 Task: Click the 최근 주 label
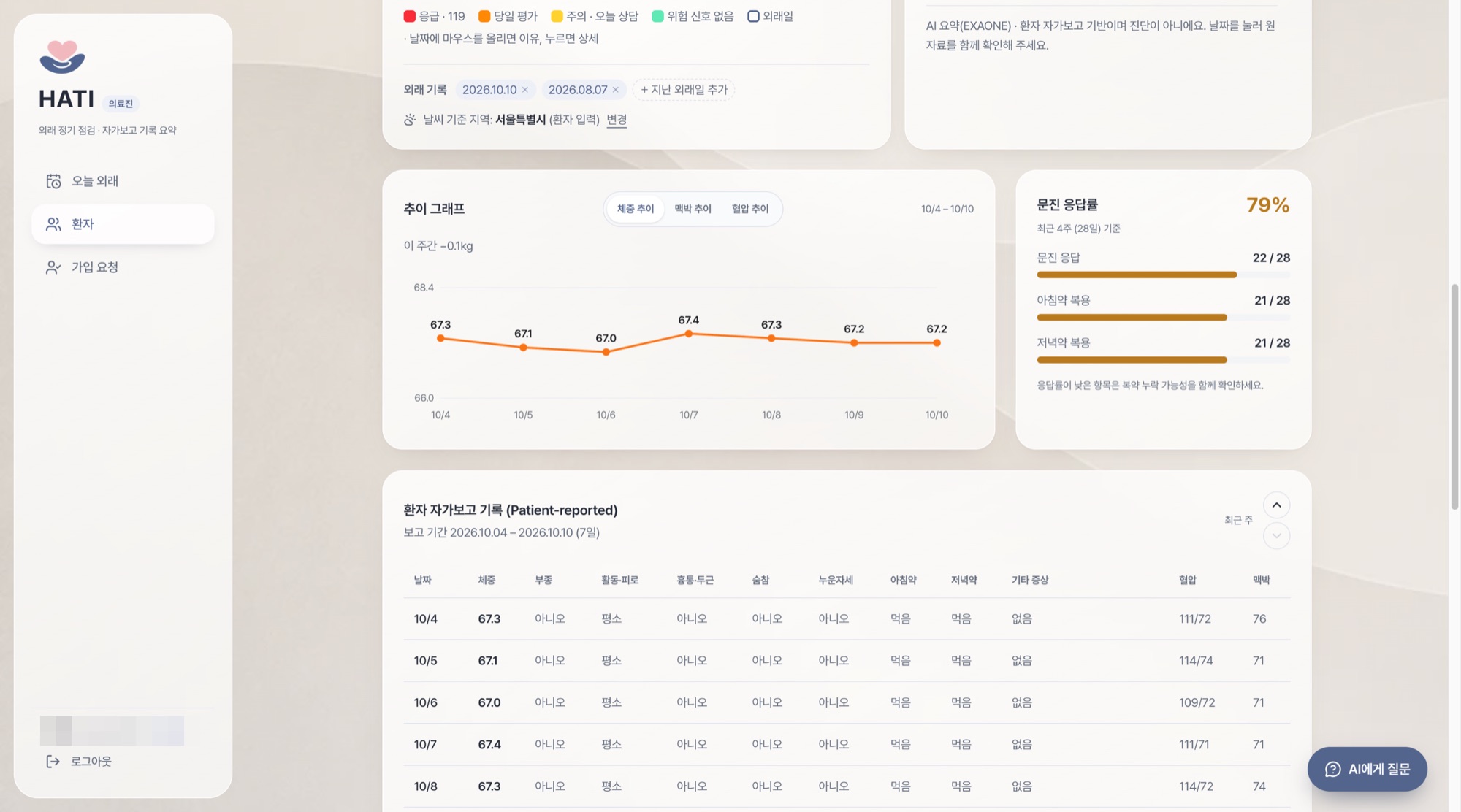(x=1238, y=520)
